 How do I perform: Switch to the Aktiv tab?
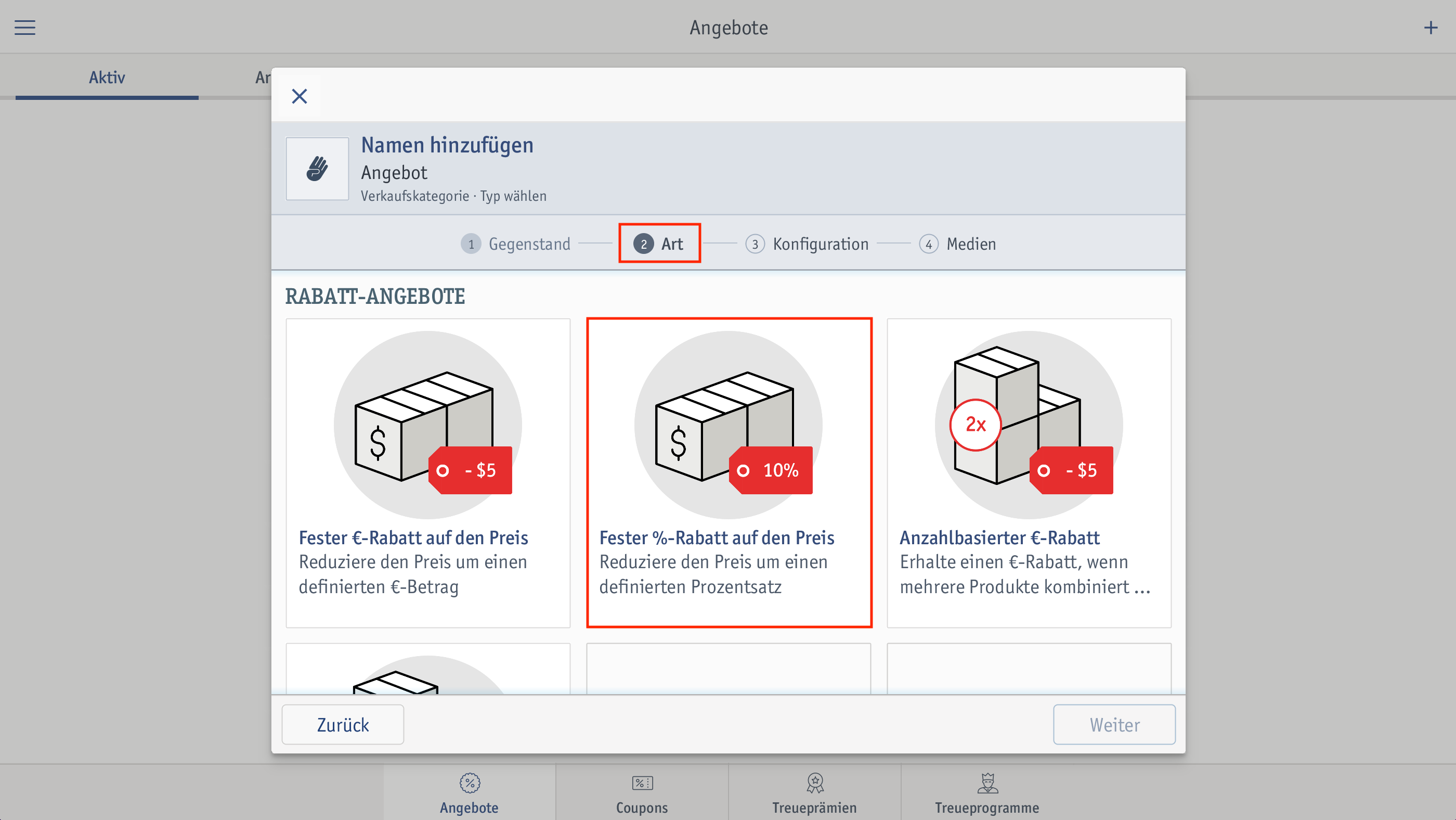tap(107, 78)
